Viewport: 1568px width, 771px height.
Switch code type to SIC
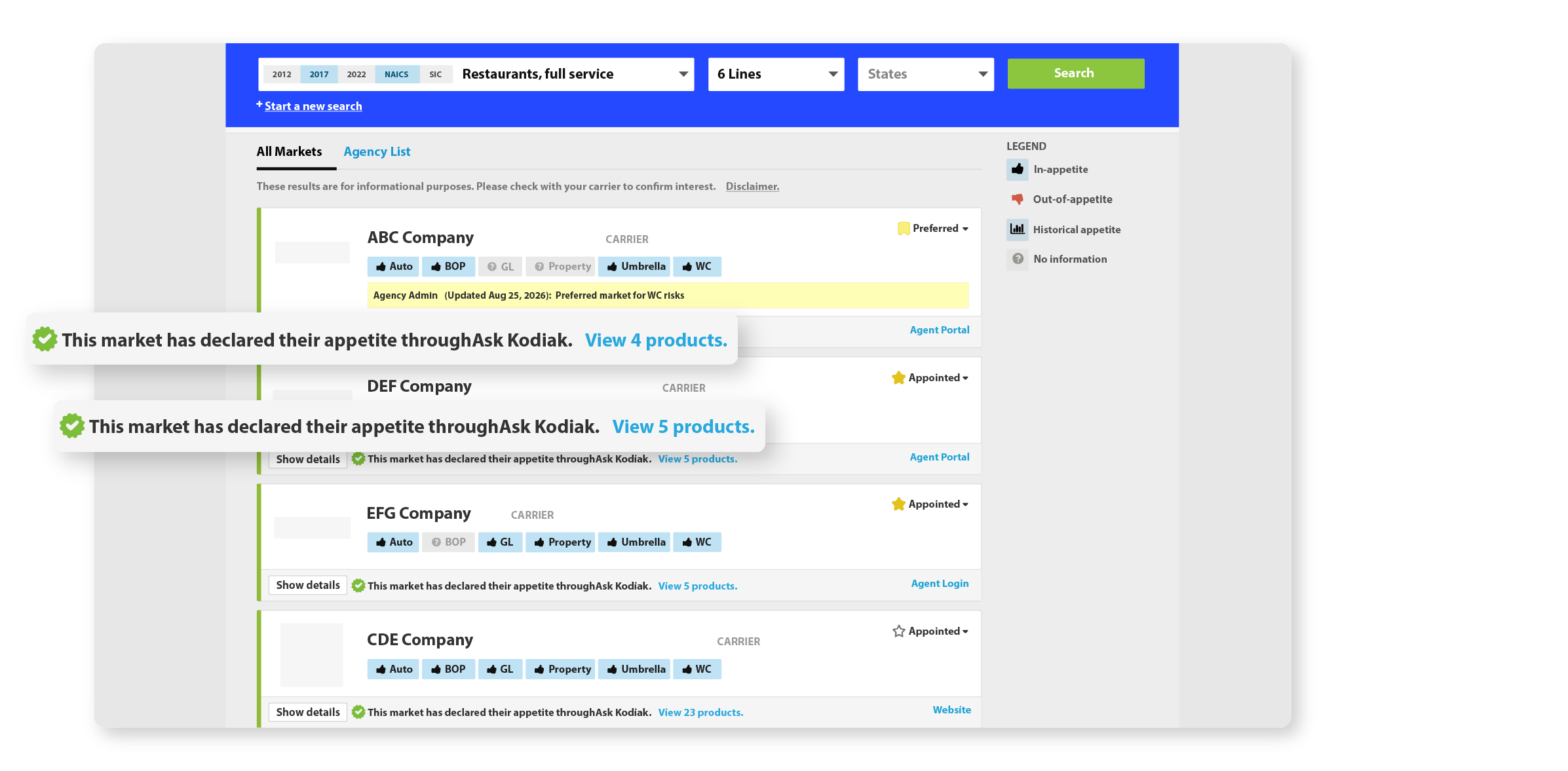pos(436,75)
